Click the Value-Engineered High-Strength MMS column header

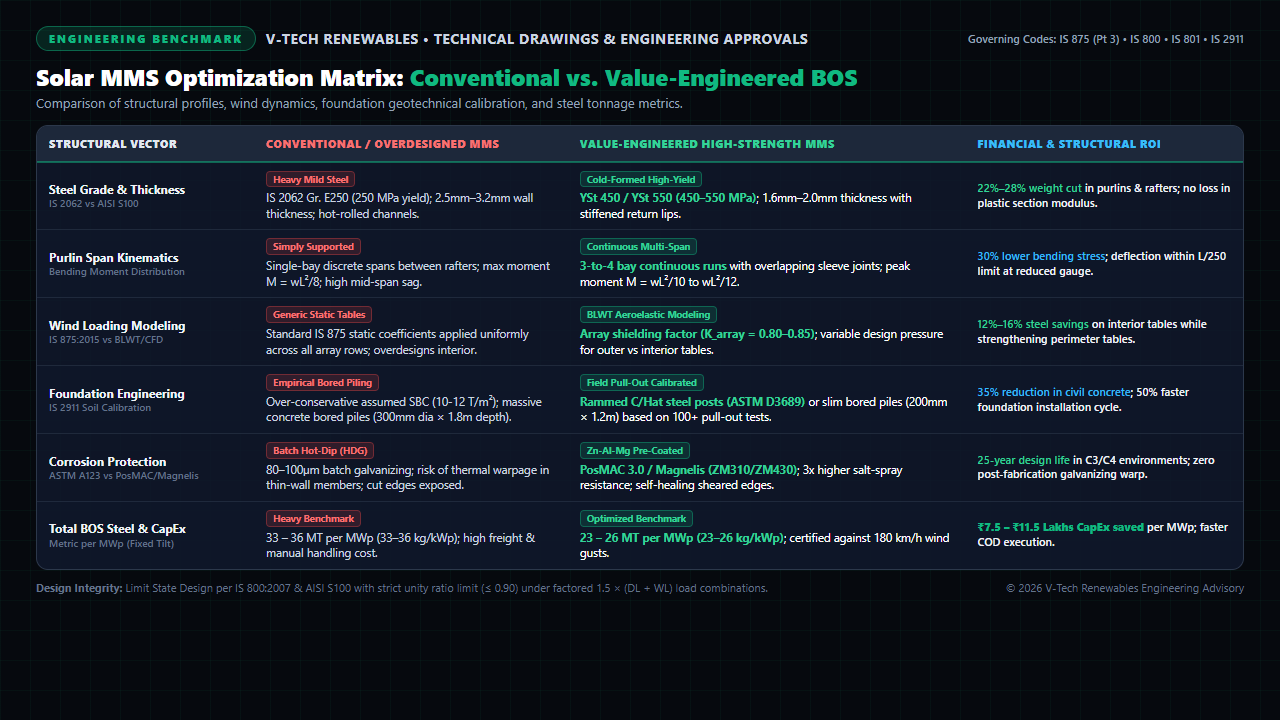pos(707,144)
